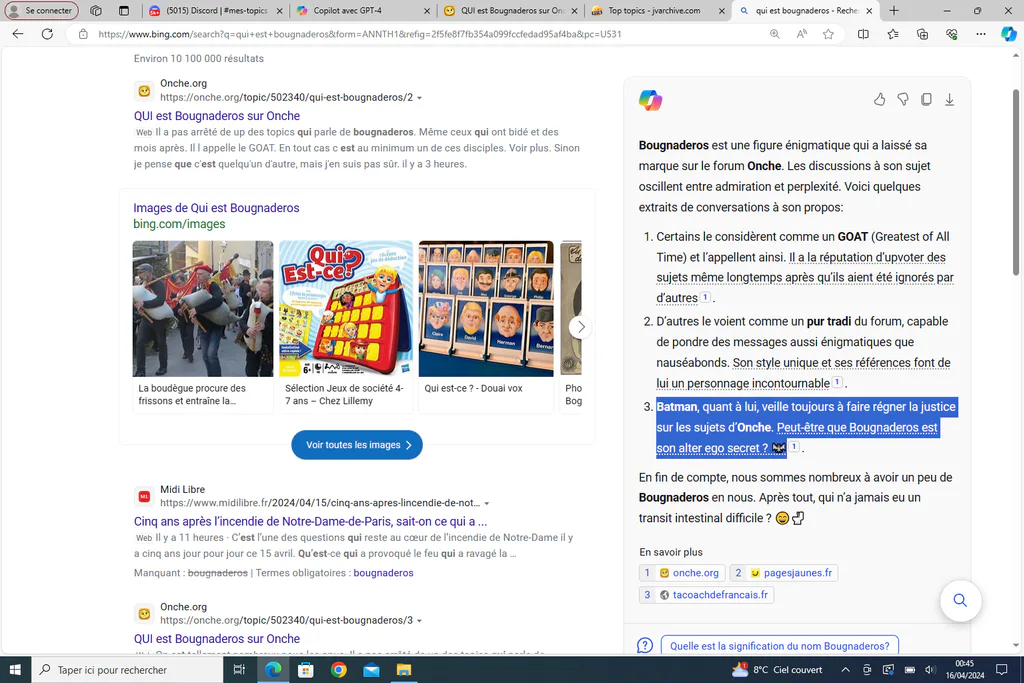Open the Qui est-ce Douai vox thumbnail
The width and height of the screenshot is (1024, 683).
(x=486, y=309)
